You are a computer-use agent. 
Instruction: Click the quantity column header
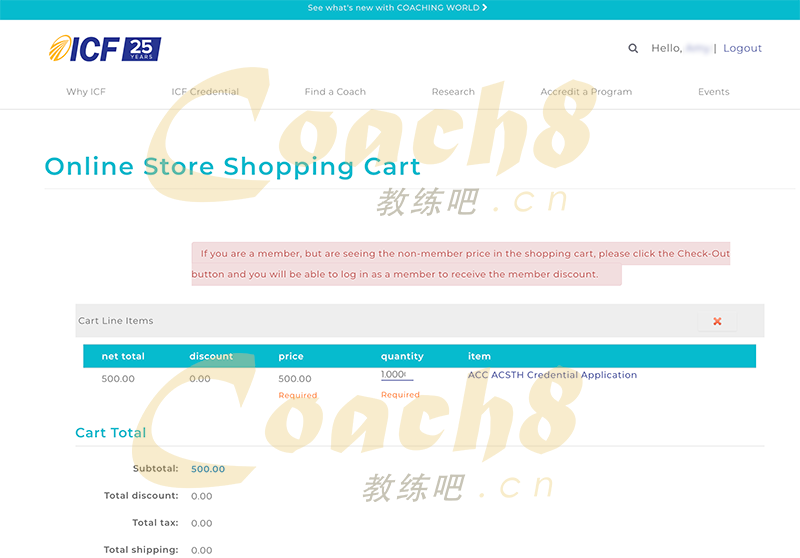(402, 356)
